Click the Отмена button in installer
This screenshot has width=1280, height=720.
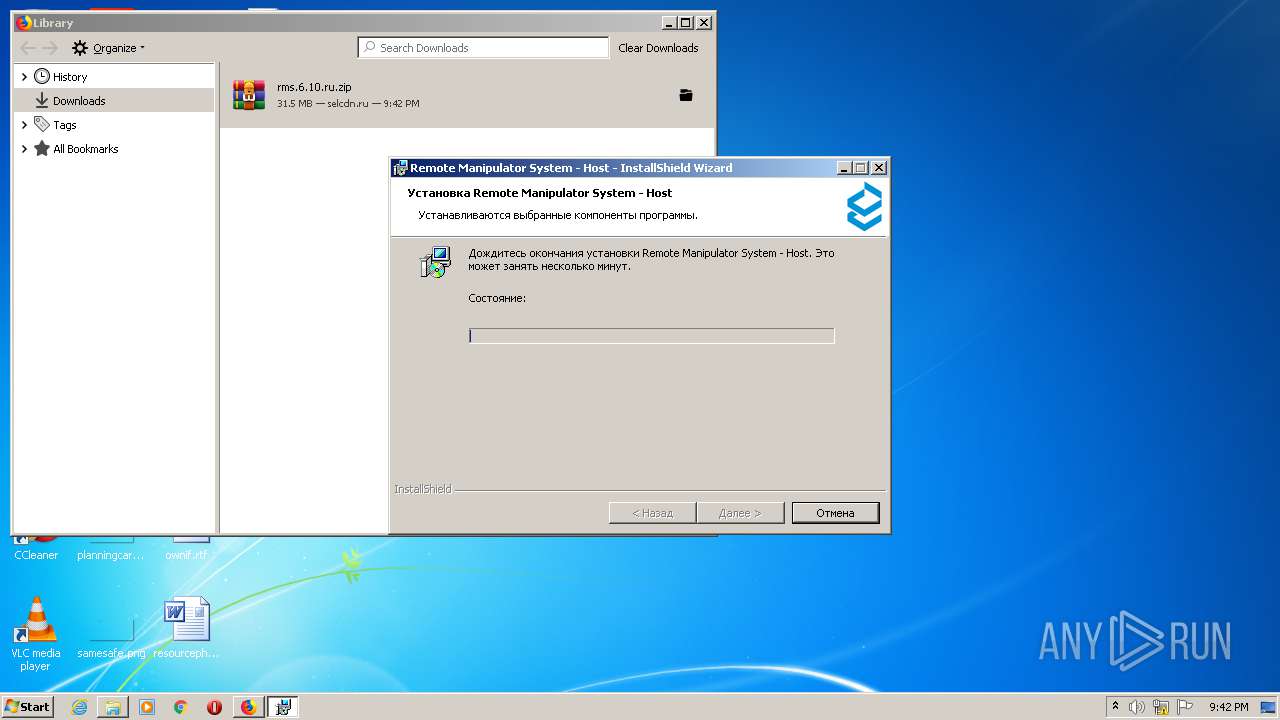click(x=835, y=513)
